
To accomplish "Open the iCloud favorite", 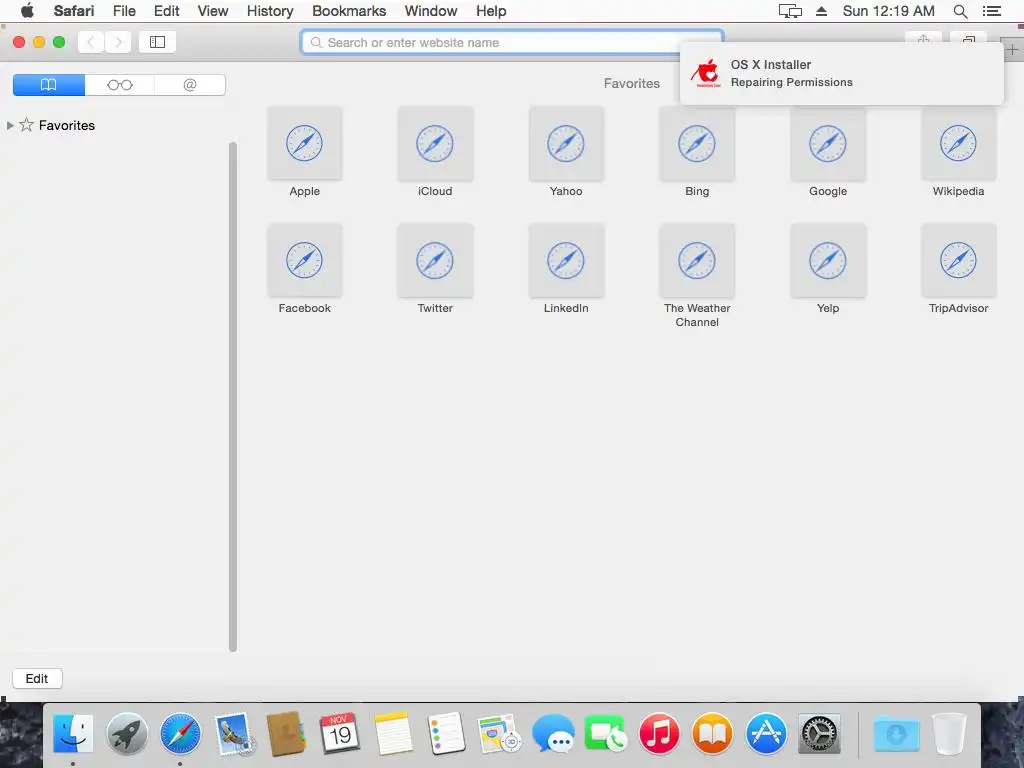I will [435, 144].
